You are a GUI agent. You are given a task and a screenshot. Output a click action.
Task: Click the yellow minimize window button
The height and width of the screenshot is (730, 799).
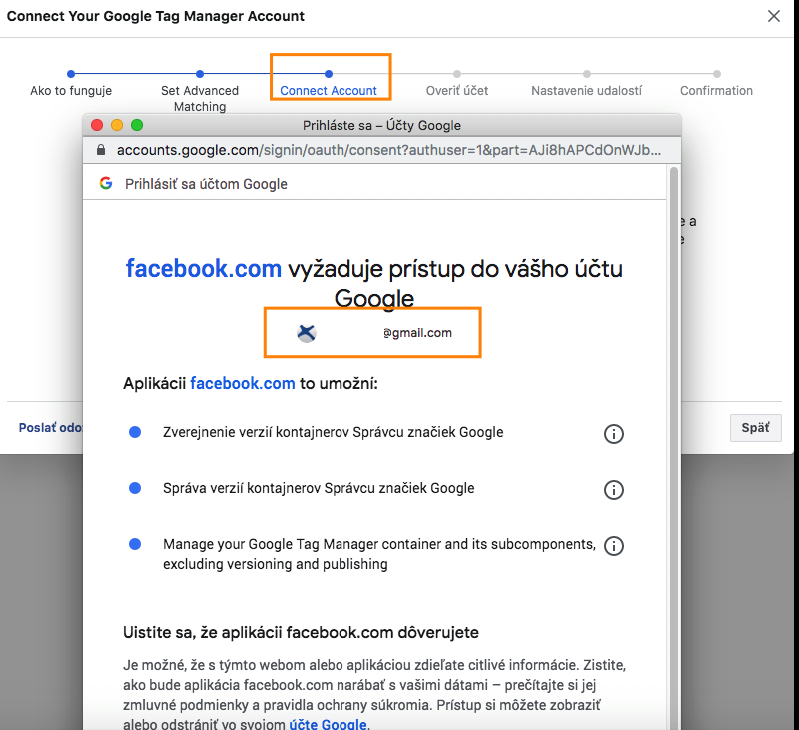point(117,125)
